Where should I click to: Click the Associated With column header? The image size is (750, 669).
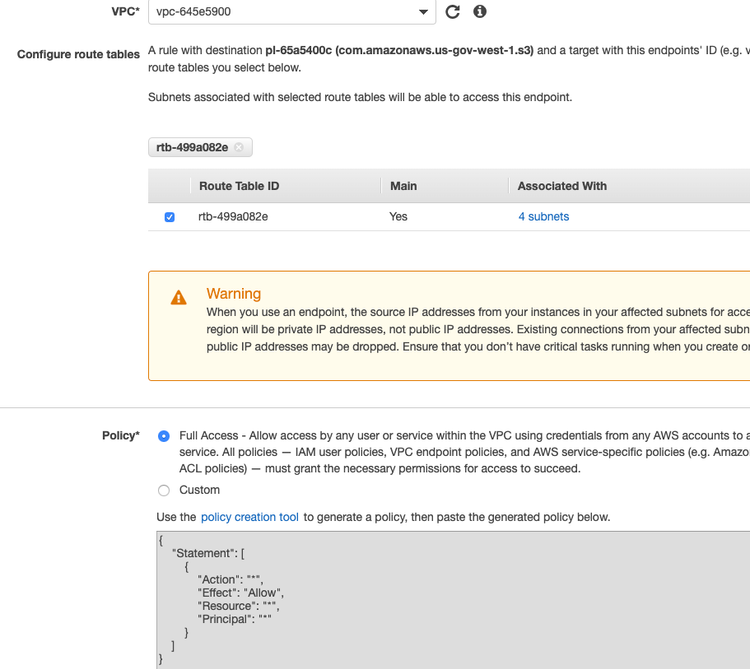tap(562, 186)
